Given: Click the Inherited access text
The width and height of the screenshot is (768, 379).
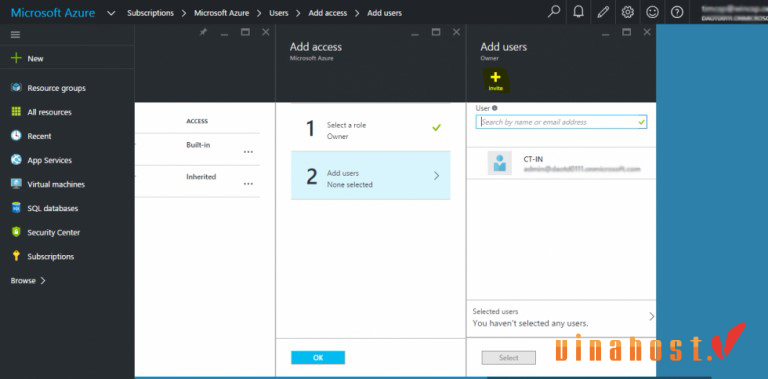Looking at the screenshot, I should click(201, 177).
